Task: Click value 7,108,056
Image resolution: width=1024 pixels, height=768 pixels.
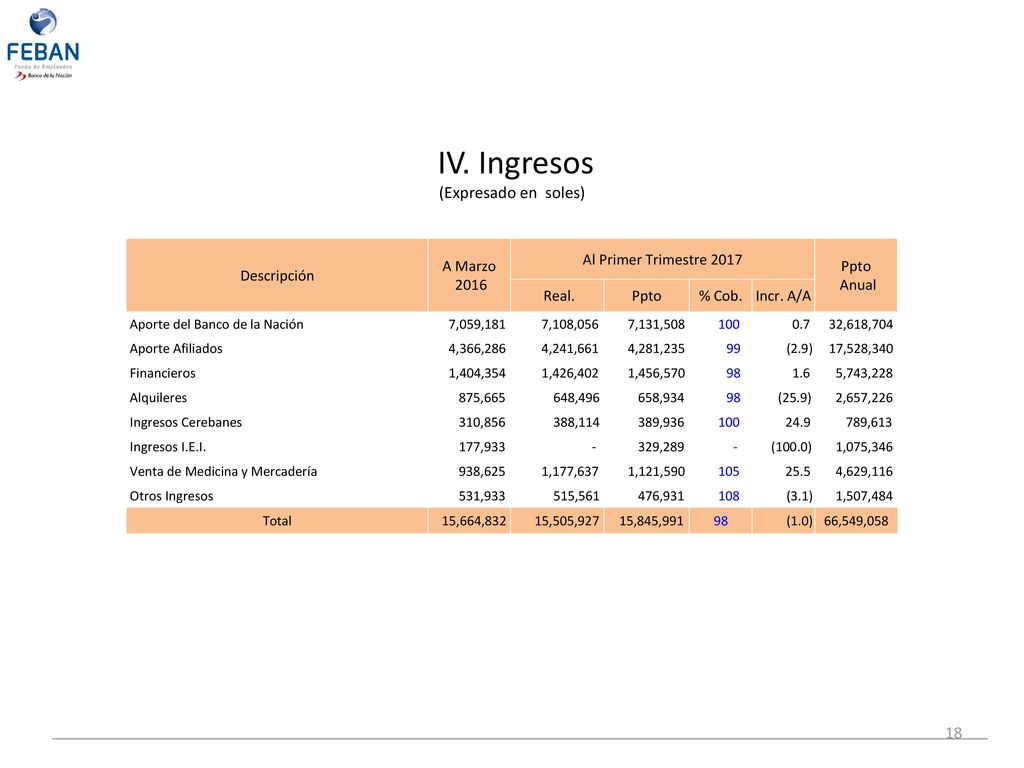Action: pos(569,325)
